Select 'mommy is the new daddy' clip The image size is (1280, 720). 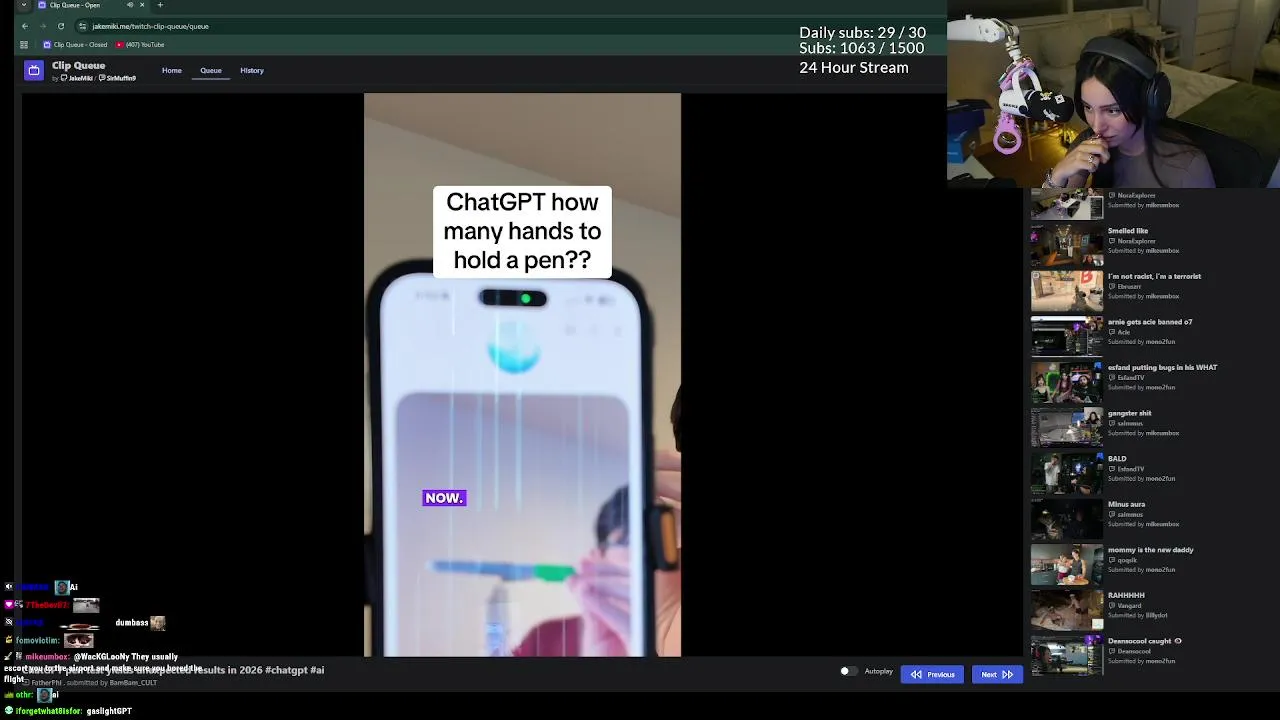tap(1150, 549)
